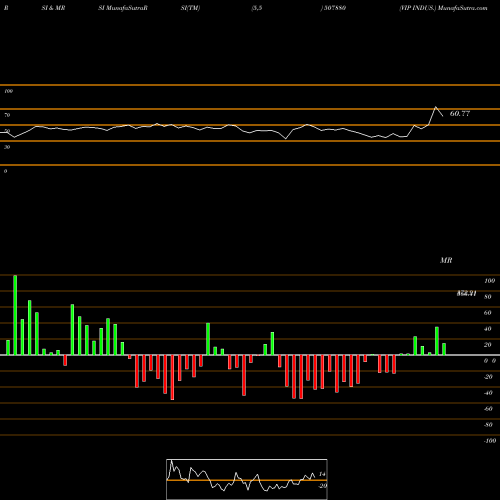Click the 40 label on MR histogram axis
The width and height of the screenshot is (500, 500).
pos(488,329)
